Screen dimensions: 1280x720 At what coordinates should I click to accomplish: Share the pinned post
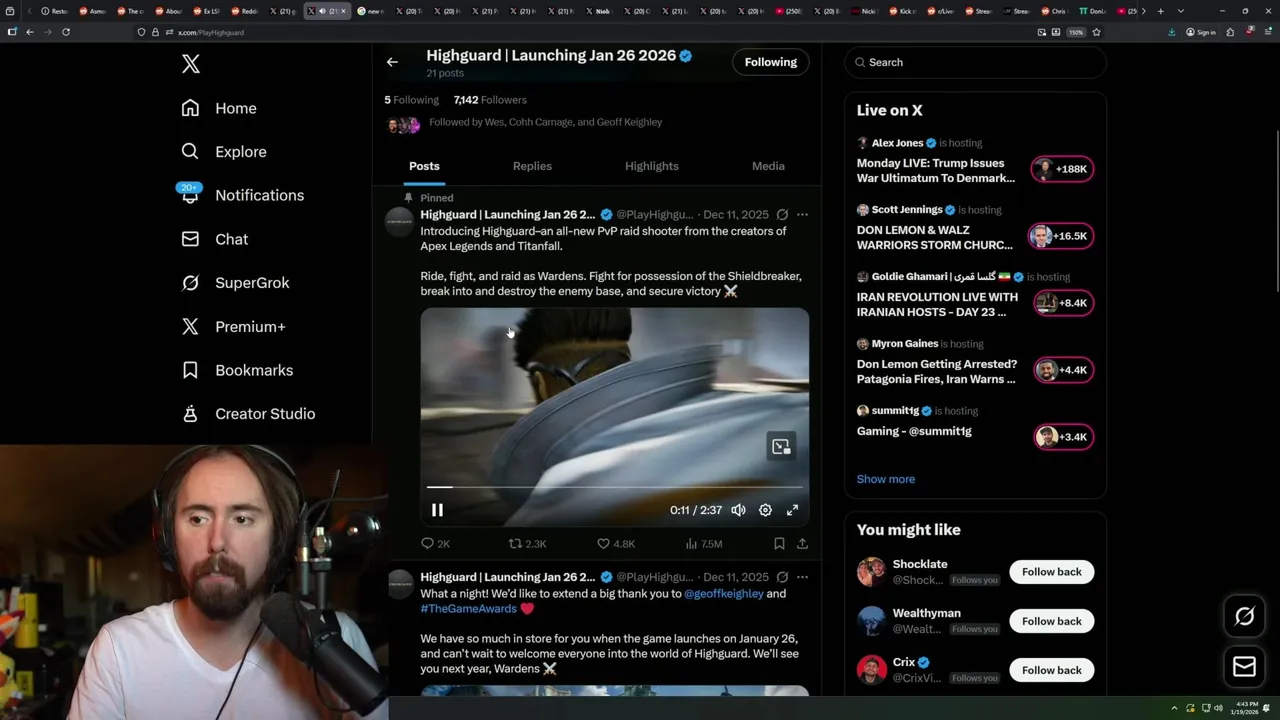coord(802,544)
